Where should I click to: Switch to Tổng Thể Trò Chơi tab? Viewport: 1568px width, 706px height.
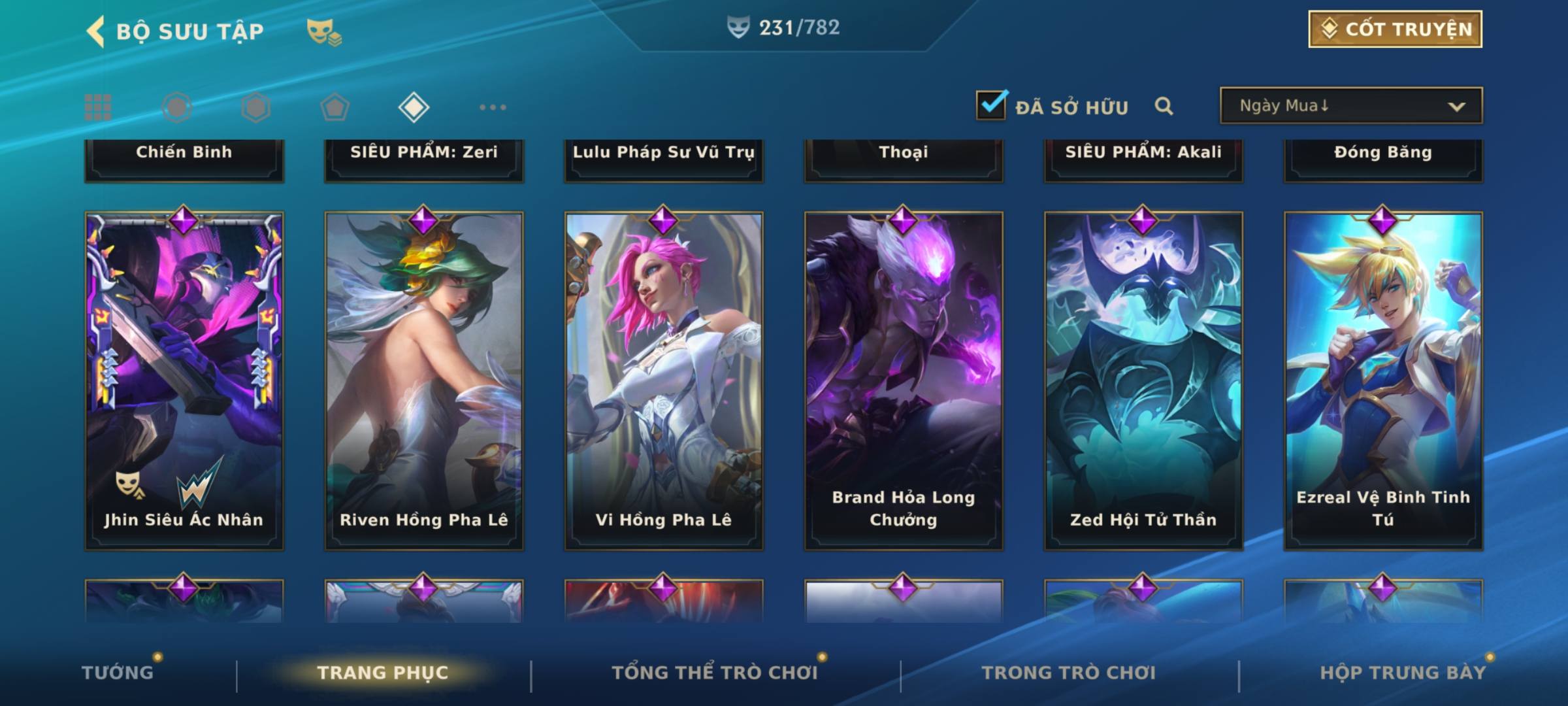coord(715,673)
